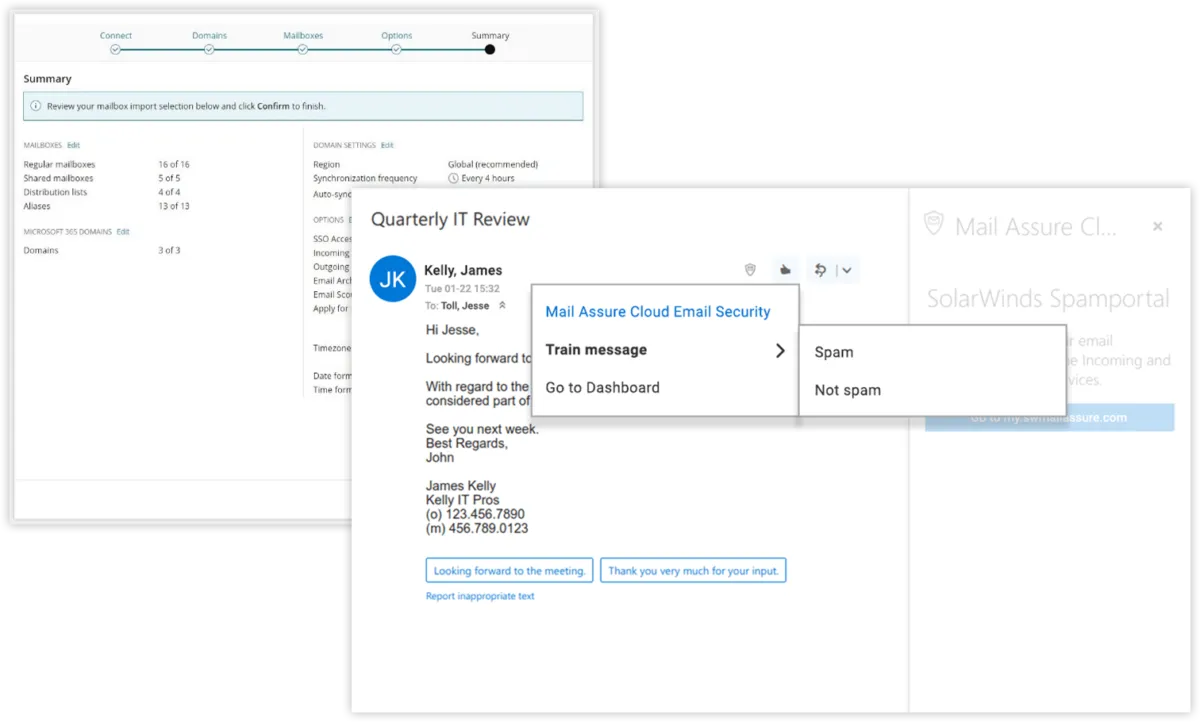This screenshot has width=1200, height=722.
Task: Click the Aliases count 13 of 13
Action: coord(174,206)
